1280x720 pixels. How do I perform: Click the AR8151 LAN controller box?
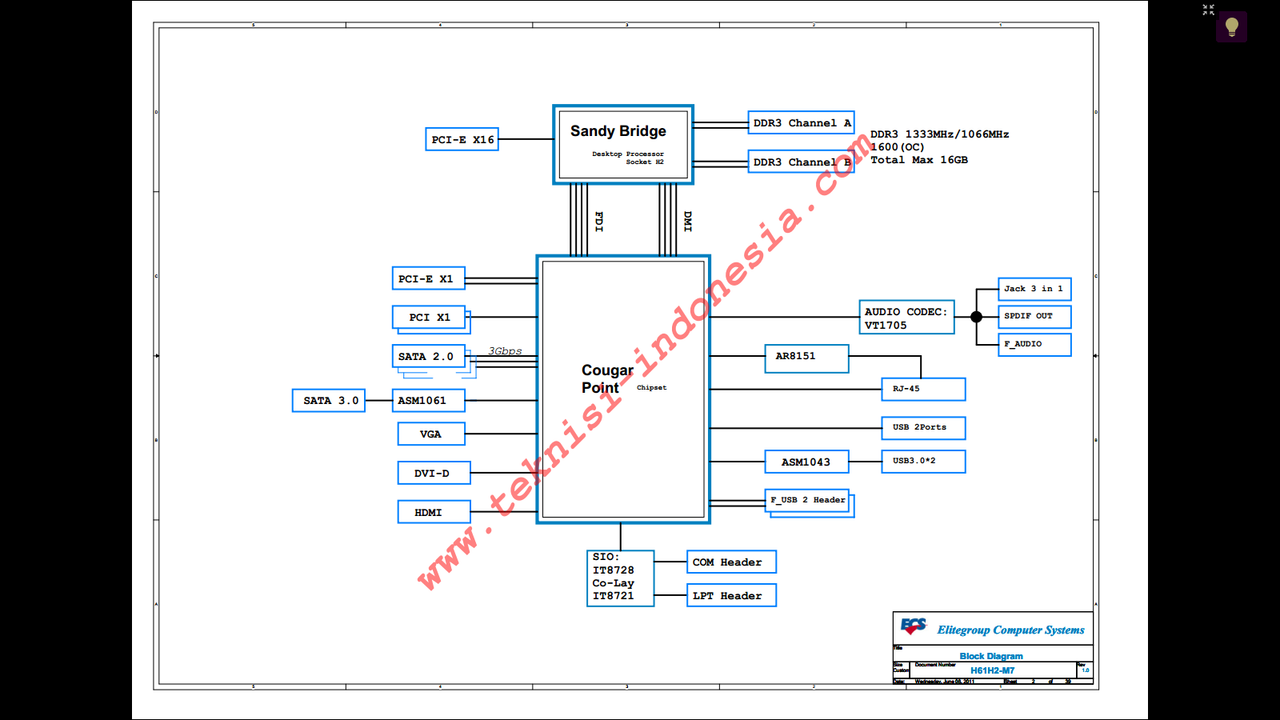[806, 359]
